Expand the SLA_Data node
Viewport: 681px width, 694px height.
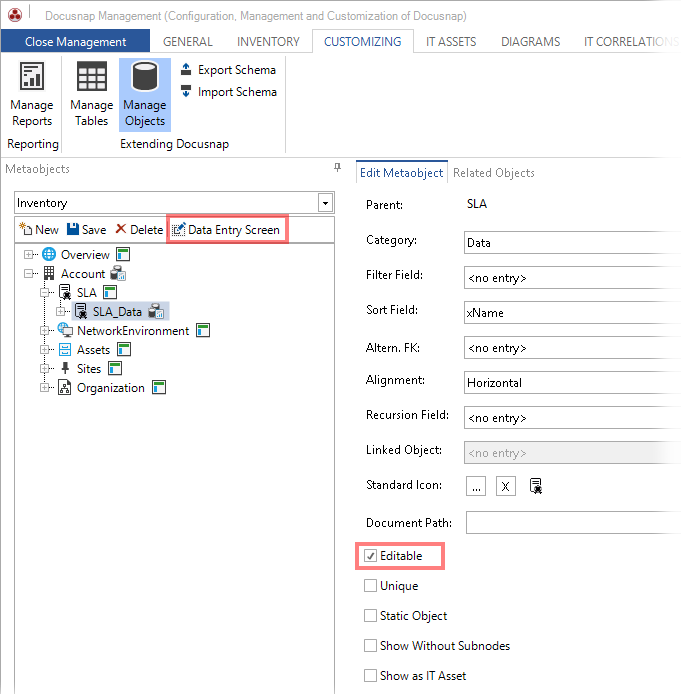click(x=61, y=312)
